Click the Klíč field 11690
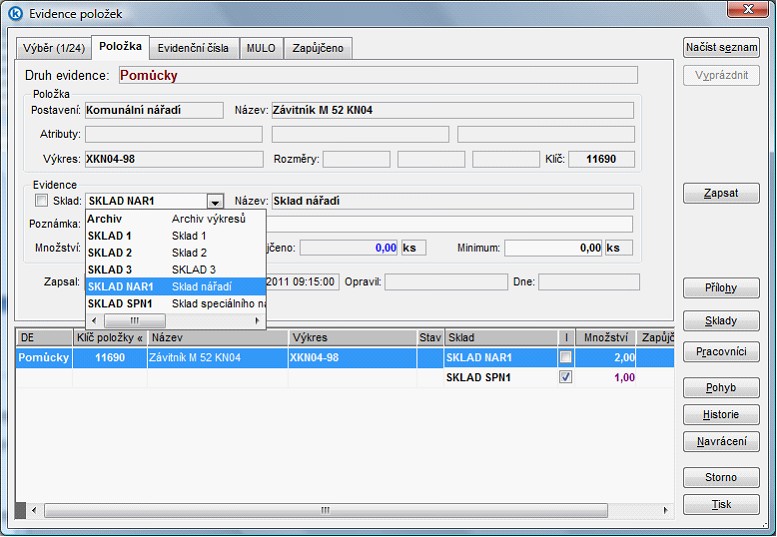Screen dimensions: 777x537 click(602, 159)
